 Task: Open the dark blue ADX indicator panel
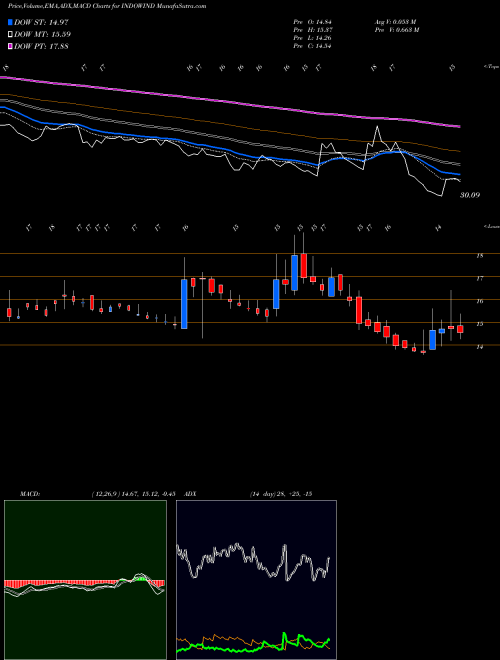coord(256,580)
